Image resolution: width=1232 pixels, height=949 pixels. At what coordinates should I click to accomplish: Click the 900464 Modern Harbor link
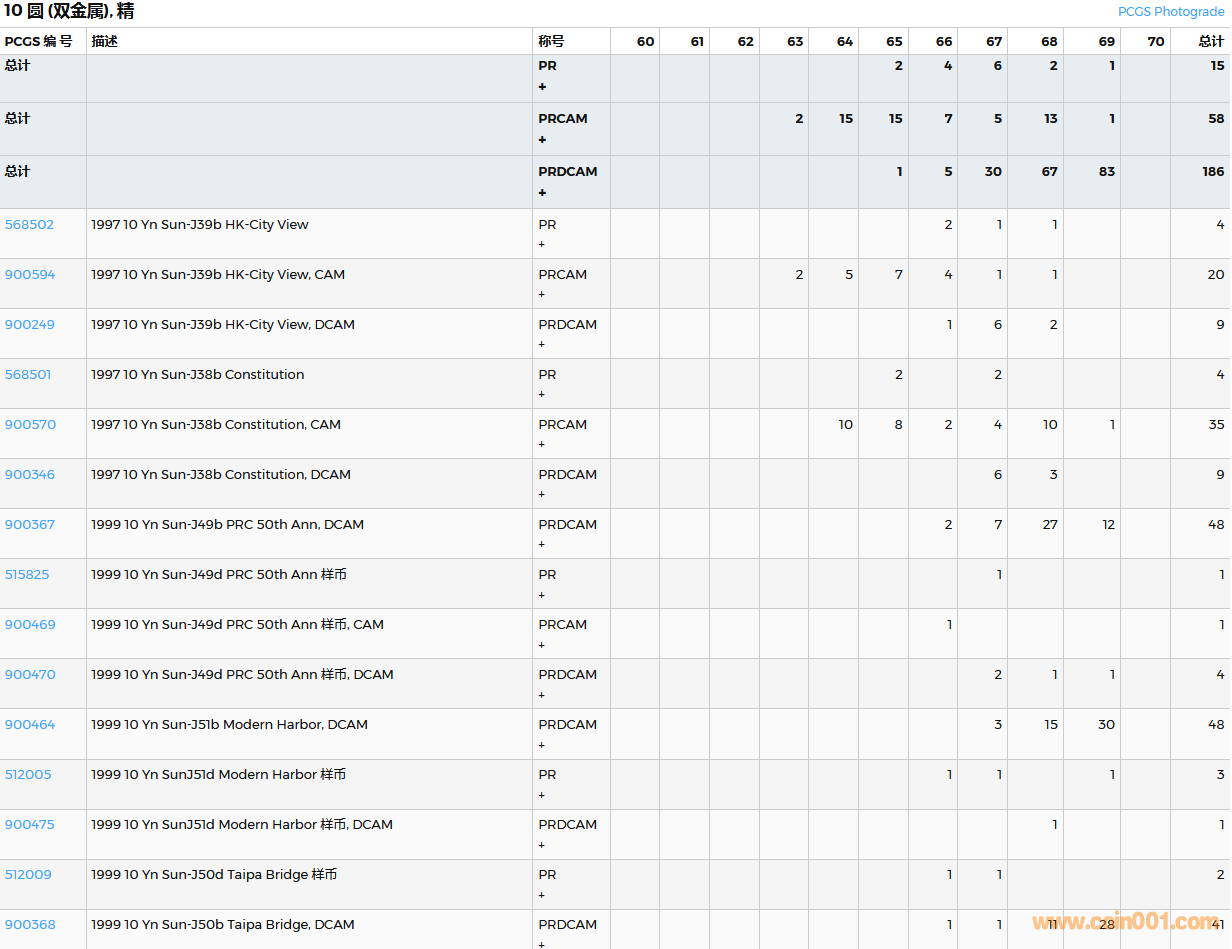click(30, 725)
